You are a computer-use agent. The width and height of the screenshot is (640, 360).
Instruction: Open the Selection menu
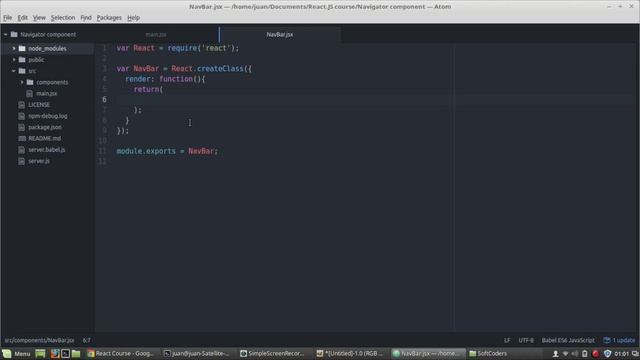tap(63, 18)
